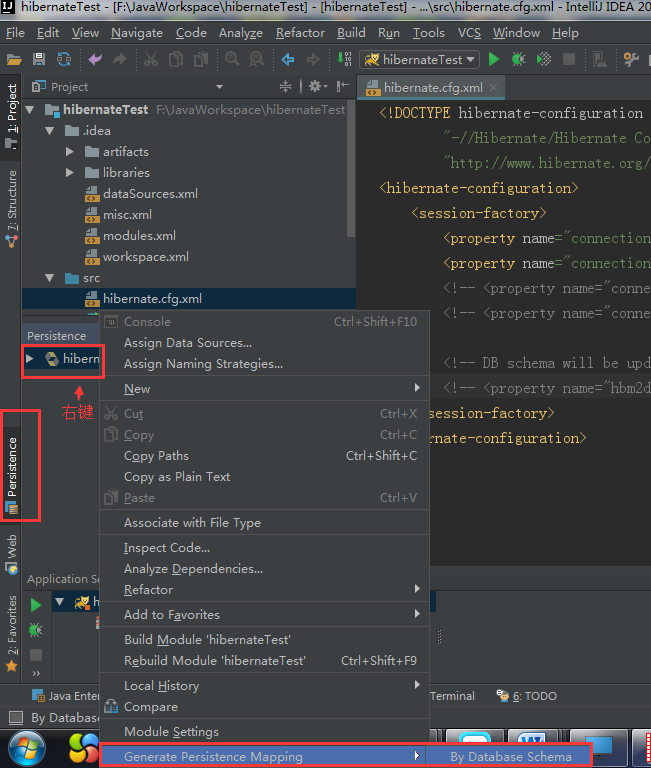This screenshot has width=651, height=768.
Task: Debug application server with bug icon
Action: 36,629
